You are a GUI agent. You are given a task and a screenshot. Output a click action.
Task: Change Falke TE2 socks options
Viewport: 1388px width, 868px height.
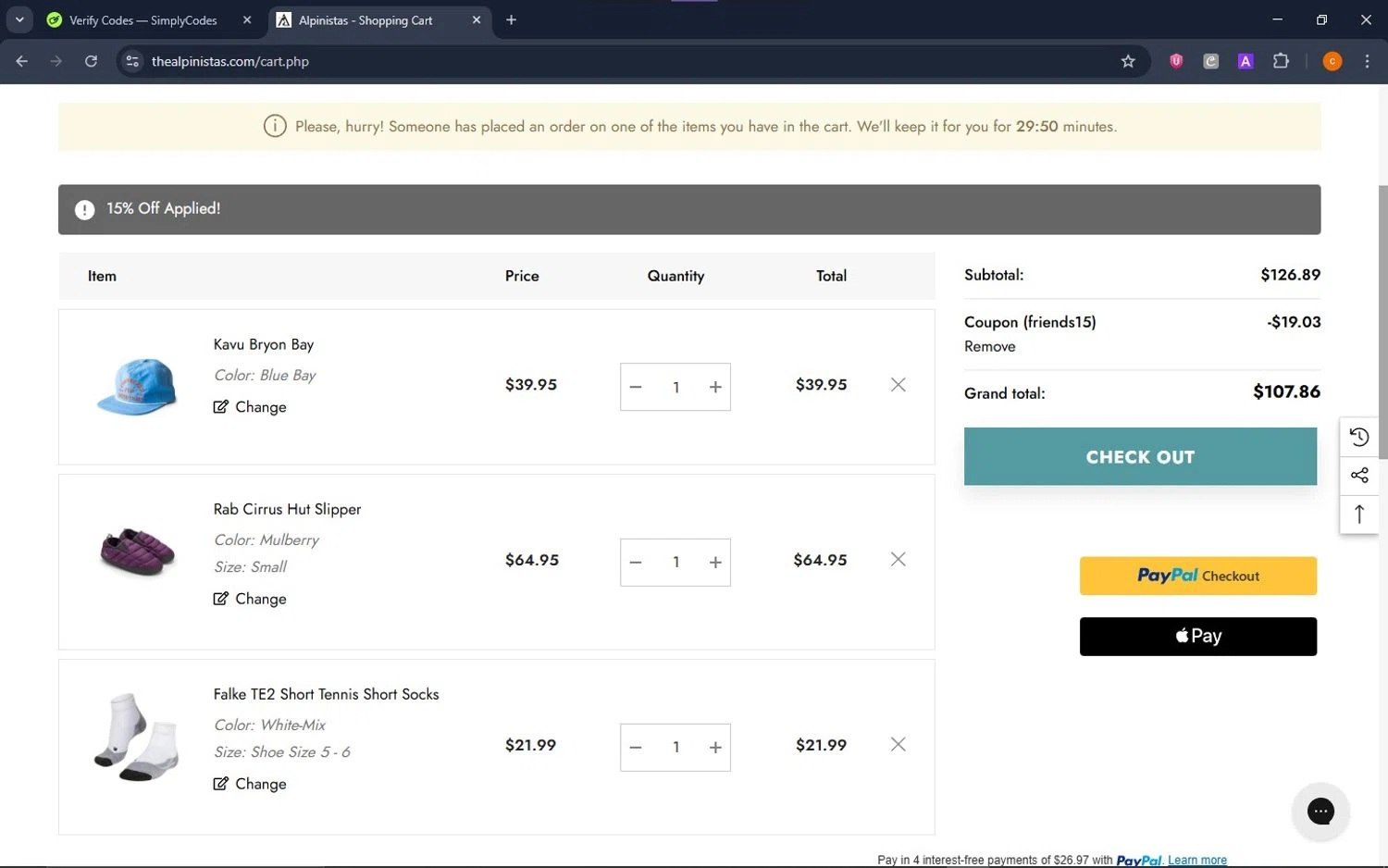250,784
